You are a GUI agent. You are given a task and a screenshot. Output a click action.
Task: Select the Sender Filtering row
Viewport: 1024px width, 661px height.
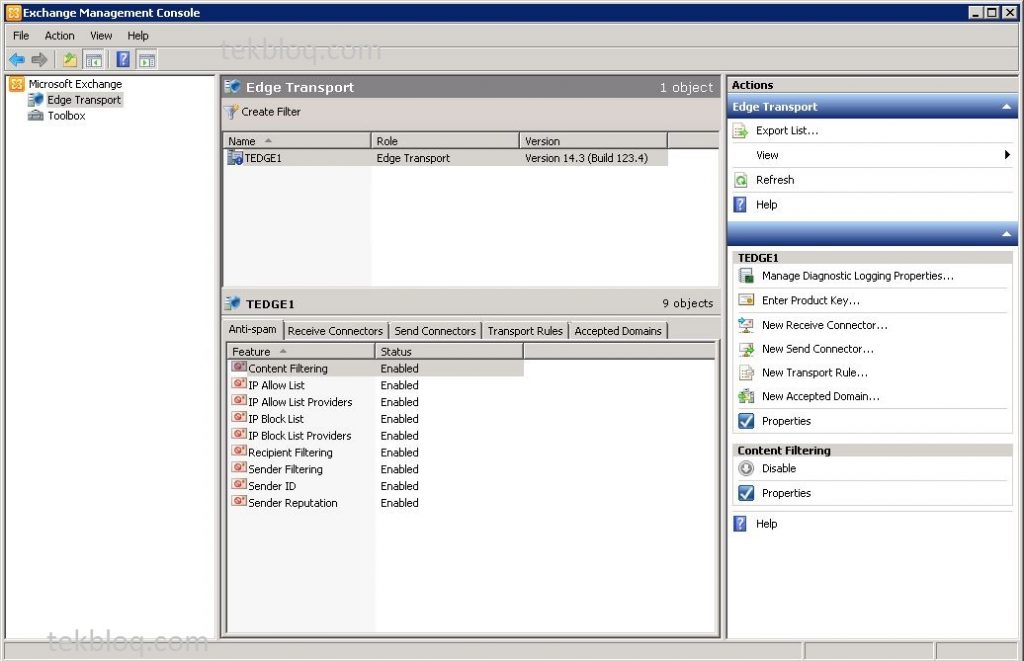point(376,469)
